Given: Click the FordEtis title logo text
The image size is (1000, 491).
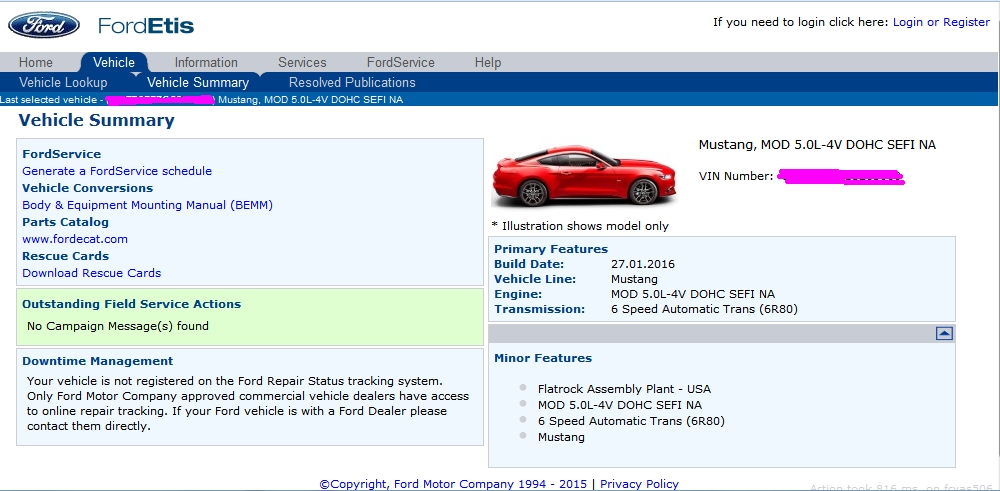Looking at the screenshot, I should pyautogui.click(x=146, y=26).
